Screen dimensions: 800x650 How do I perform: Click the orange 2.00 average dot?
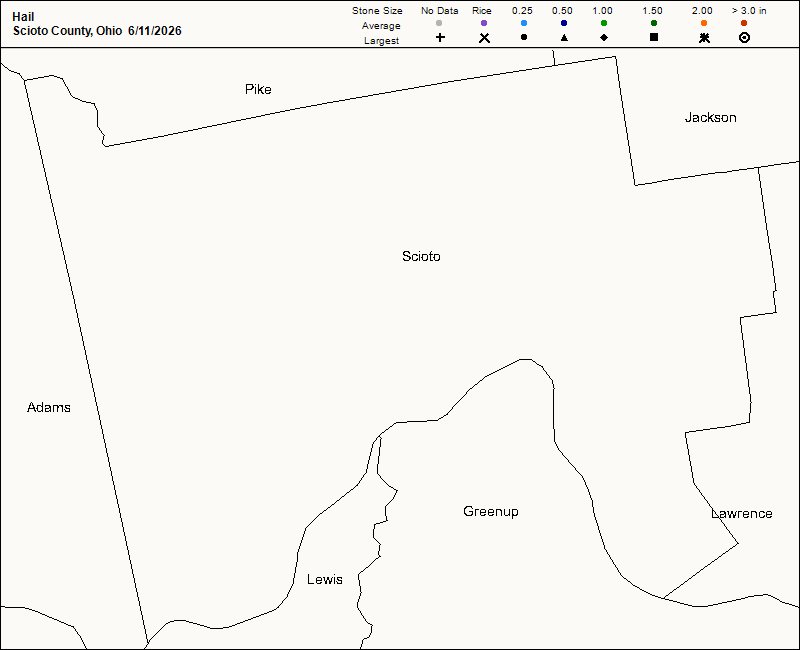pyautogui.click(x=704, y=23)
